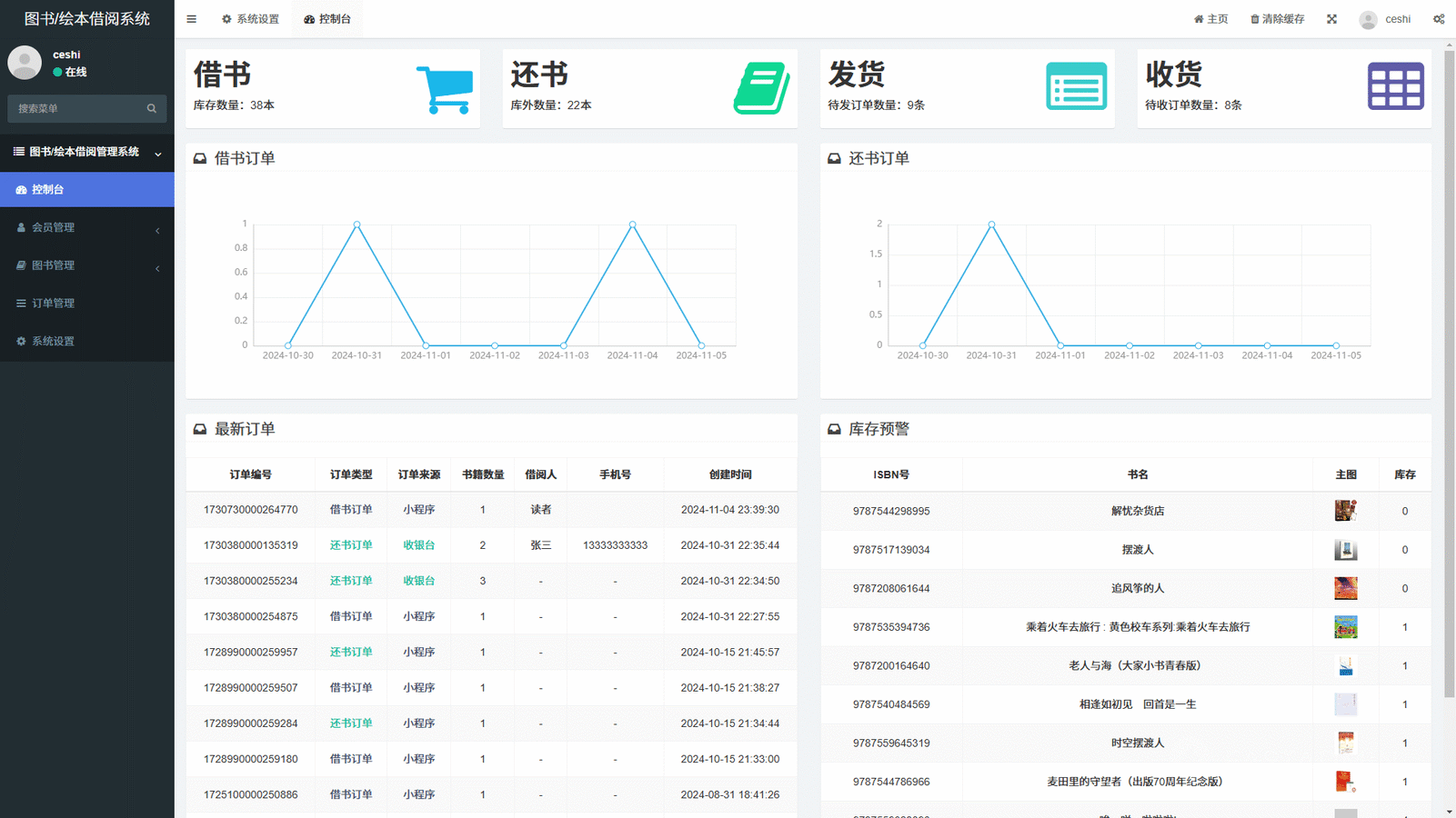Expand the 会员管理 sidebar menu
The height and width of the screenshot is (818, 1456).
[86, 228]
